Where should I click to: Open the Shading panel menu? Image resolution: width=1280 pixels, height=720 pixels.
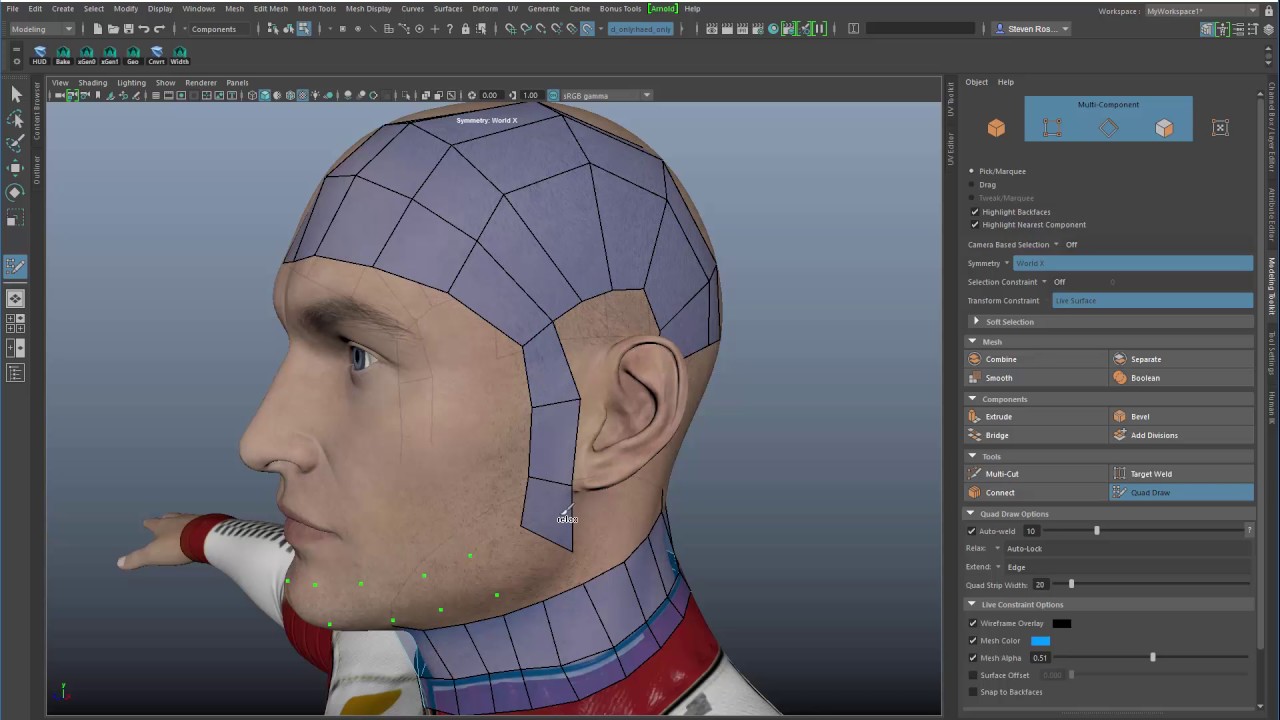pyautogui.click(x=92, y=83)
